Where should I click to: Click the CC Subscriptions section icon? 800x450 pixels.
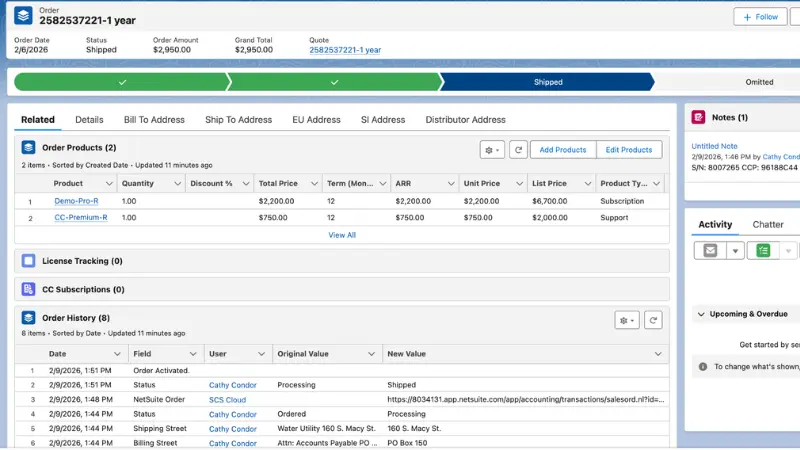(28, 289)
